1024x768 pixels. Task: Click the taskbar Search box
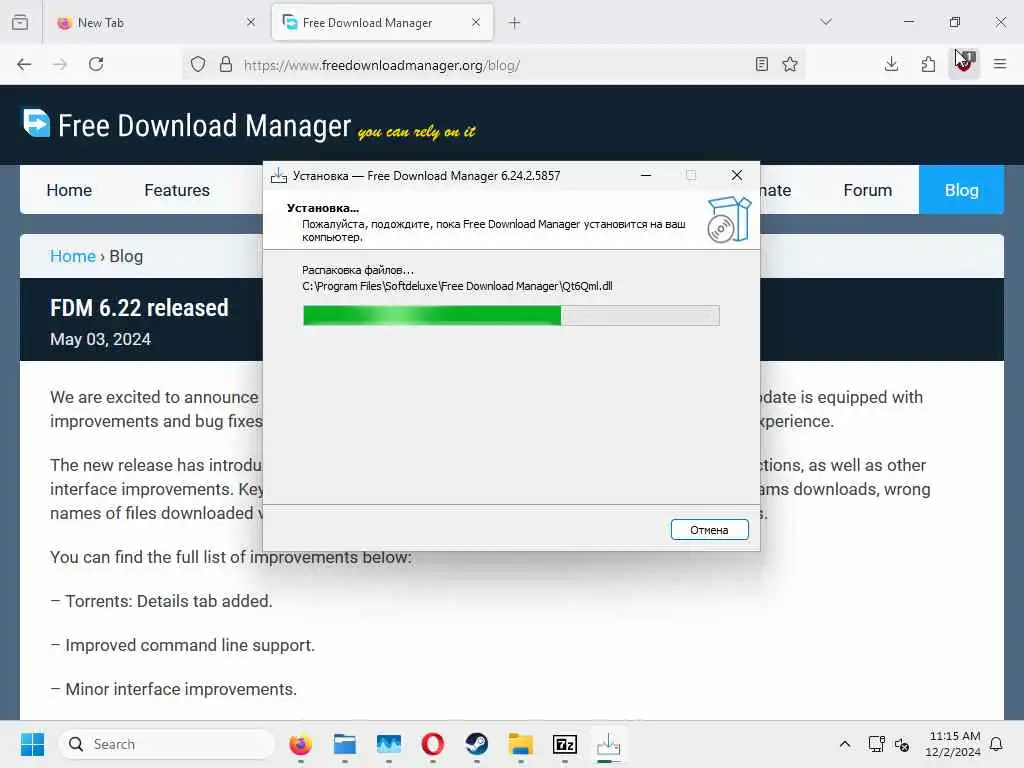(167, 744)
